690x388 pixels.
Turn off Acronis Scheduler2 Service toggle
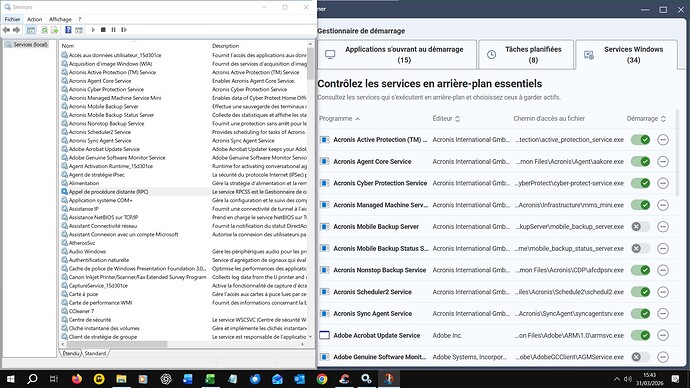pos(640,292)
